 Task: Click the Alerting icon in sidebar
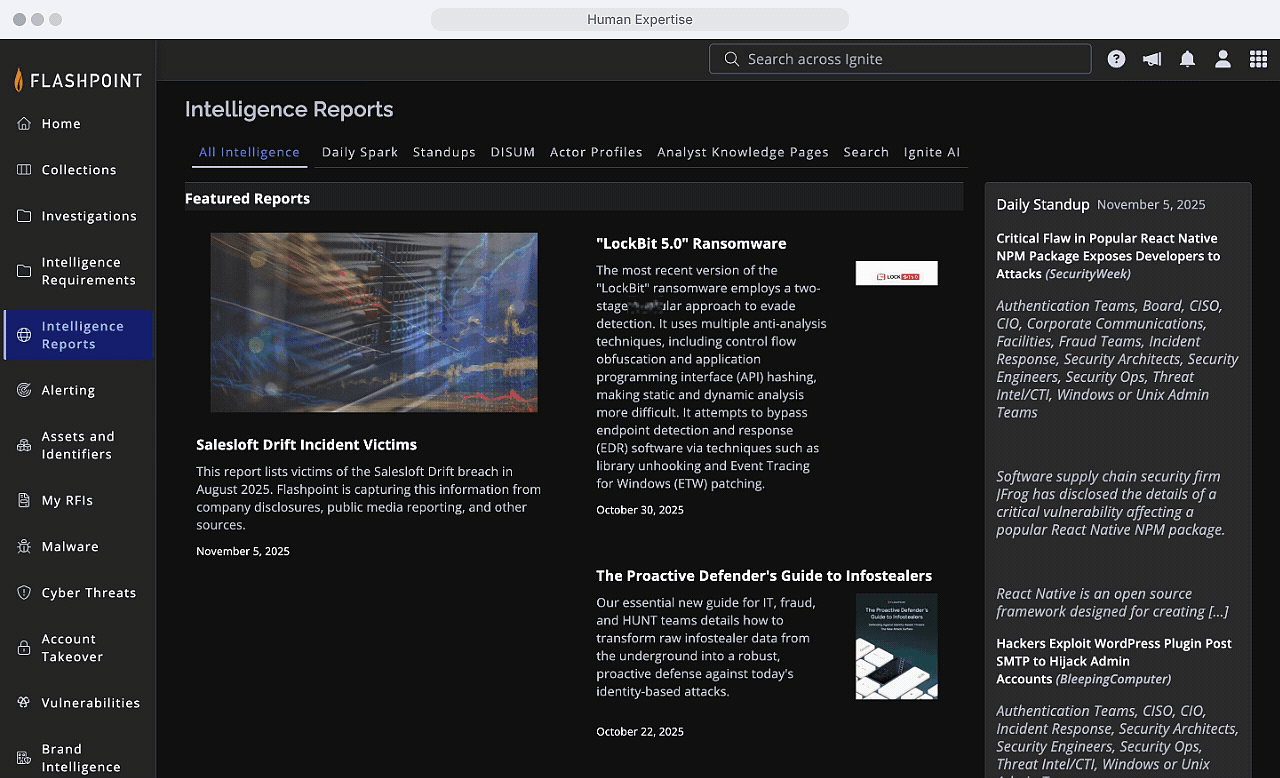point(24,390)
